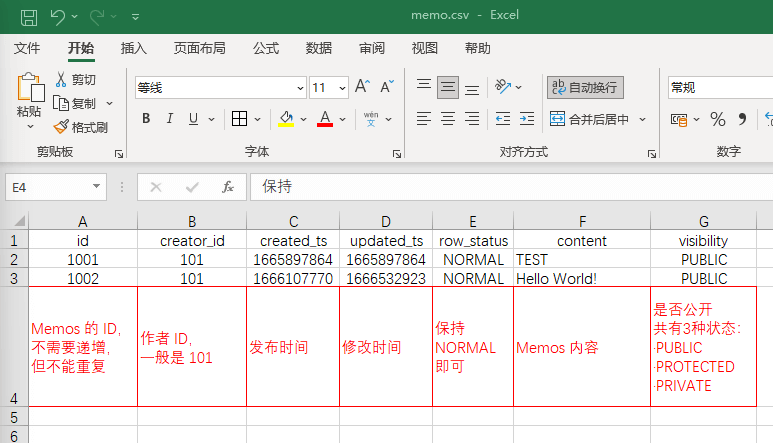Click the text orientation icon
Screen dimensions: 773x443
tap(503, 87)
